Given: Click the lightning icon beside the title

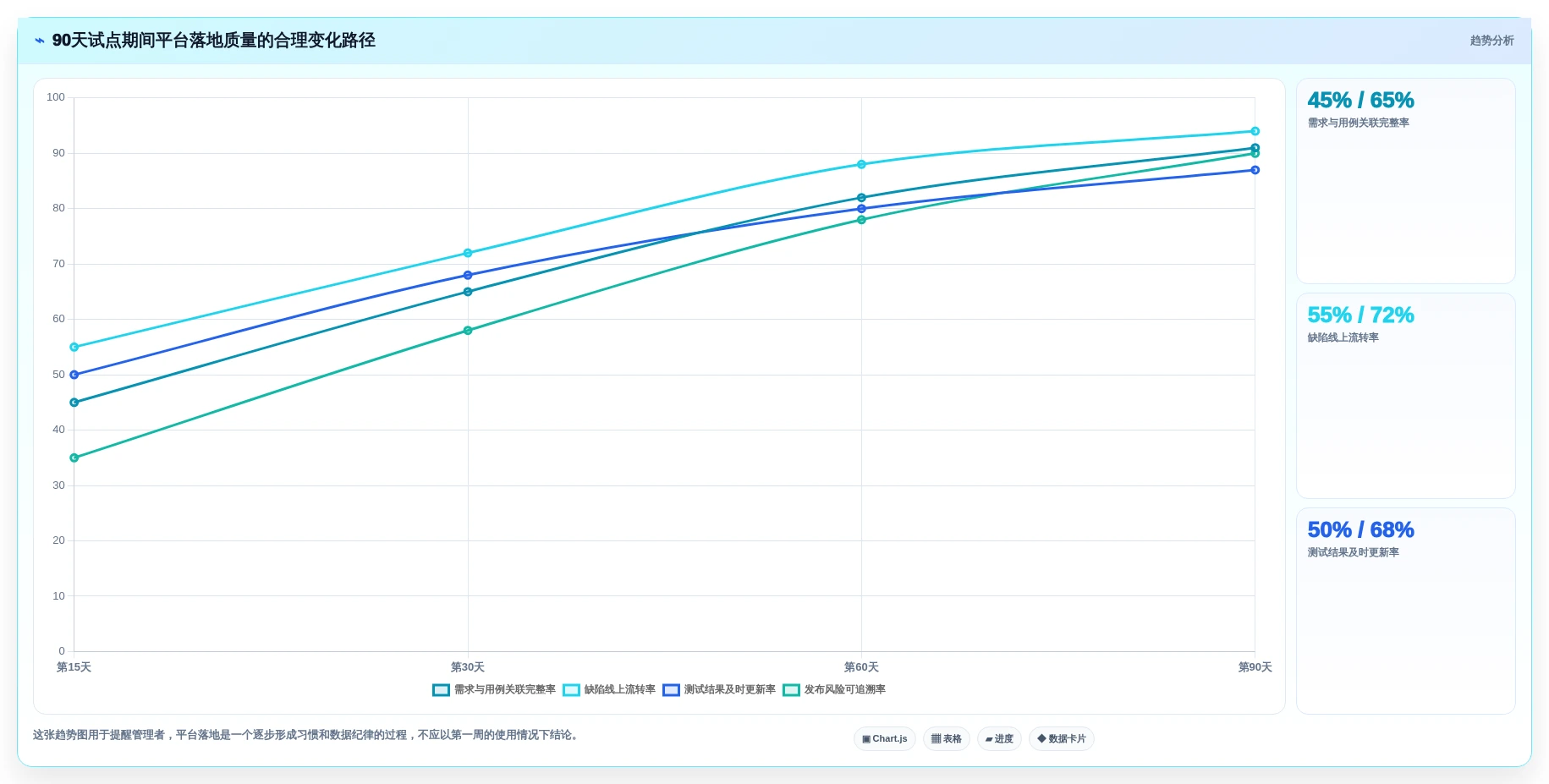Looking at the screenshot, I should [x=40, y=41].
